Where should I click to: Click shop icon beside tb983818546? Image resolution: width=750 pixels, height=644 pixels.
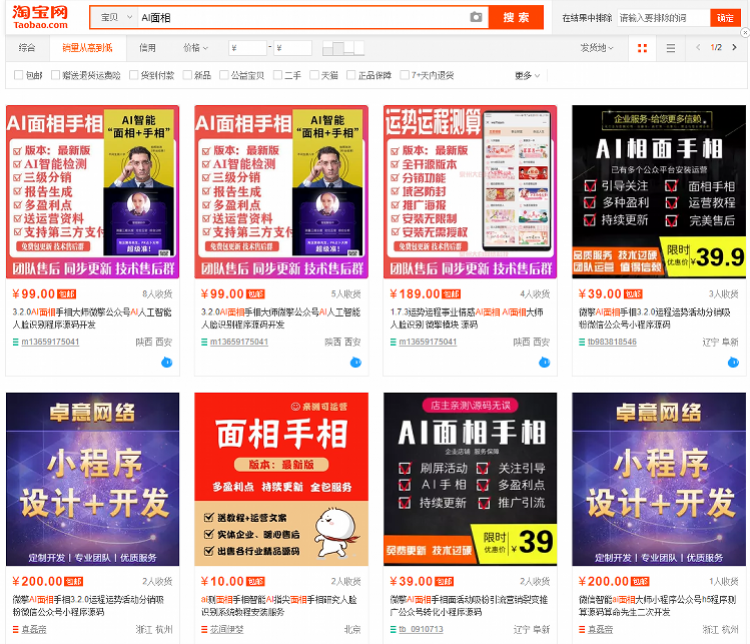(582, 342)
